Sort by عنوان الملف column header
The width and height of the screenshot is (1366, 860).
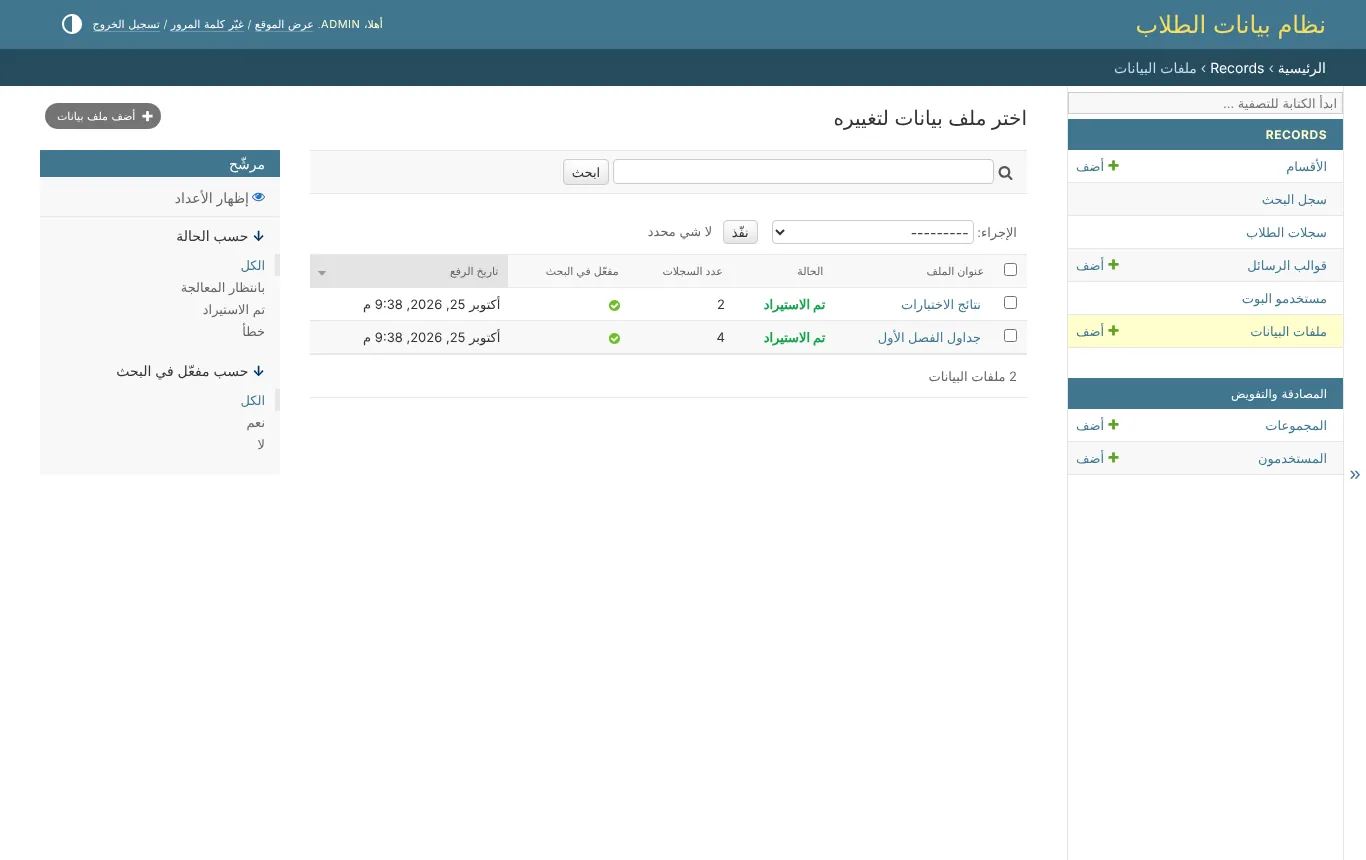pos(955,271)
